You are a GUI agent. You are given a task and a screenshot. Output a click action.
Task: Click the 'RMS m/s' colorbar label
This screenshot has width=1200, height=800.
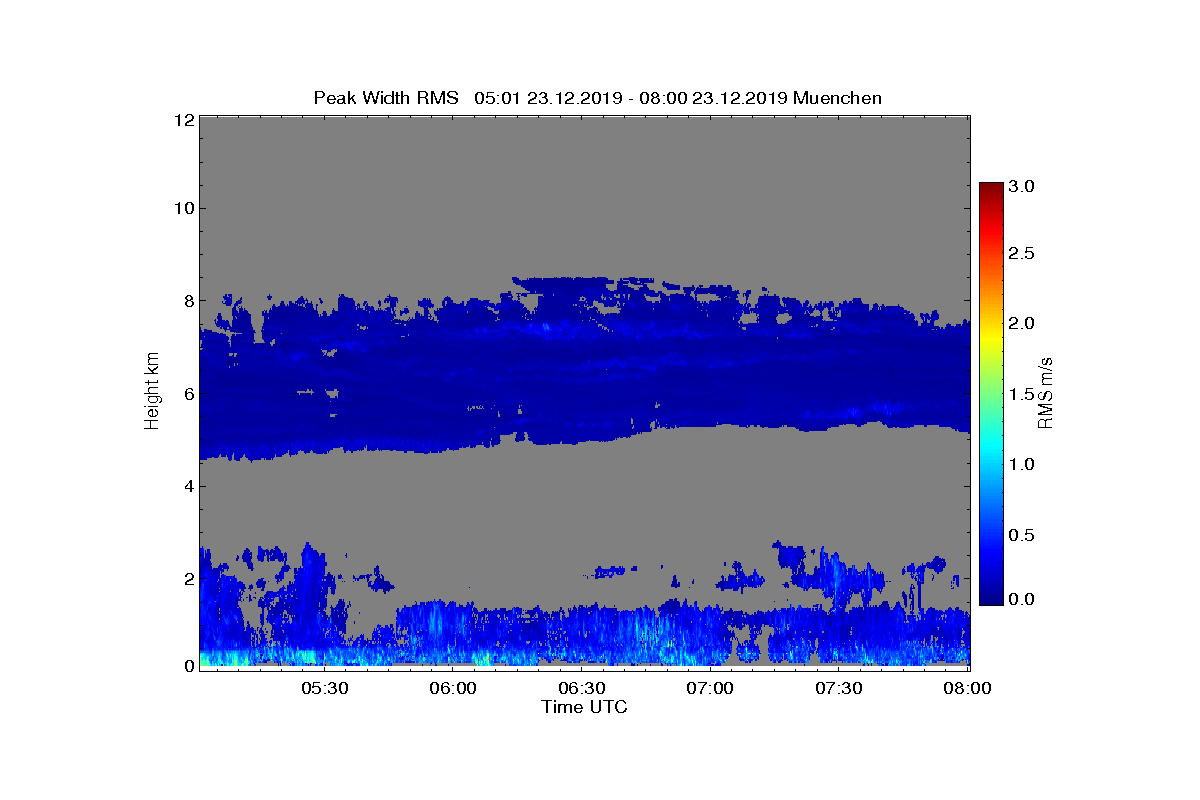click(1046, 392)
